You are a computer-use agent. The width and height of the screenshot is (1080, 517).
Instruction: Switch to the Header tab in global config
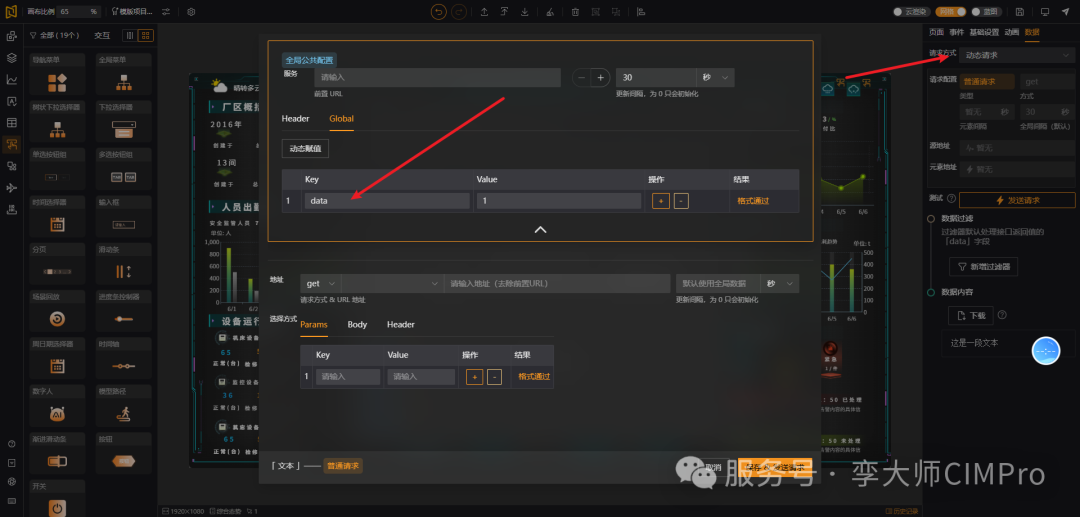pyautogui.click(x=295, y=118)
